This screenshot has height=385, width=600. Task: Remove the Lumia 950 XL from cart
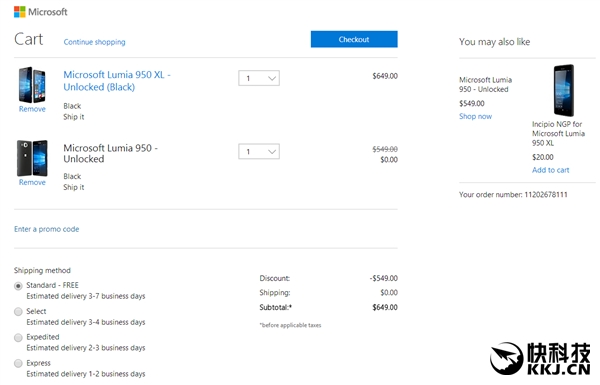click(x=32, y=109)
